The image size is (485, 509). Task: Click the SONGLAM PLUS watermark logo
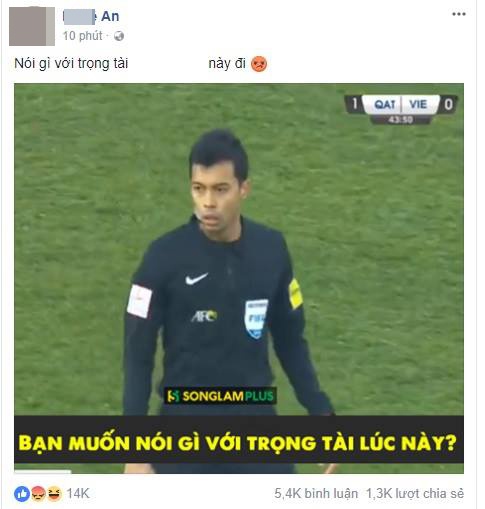(220, 396)
